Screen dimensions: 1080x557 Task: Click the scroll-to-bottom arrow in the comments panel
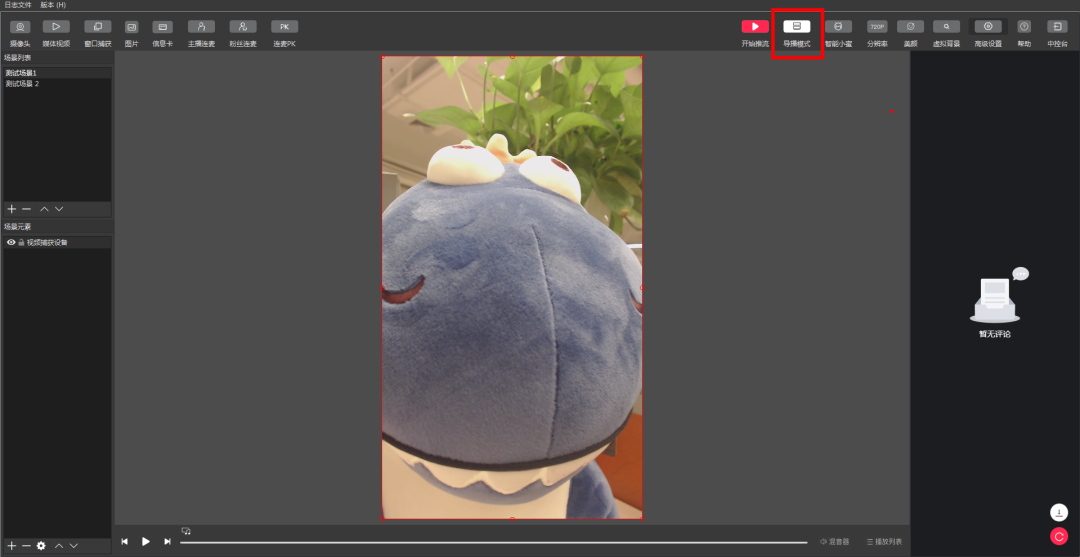pyautogui.click(x=1059, y=512)
